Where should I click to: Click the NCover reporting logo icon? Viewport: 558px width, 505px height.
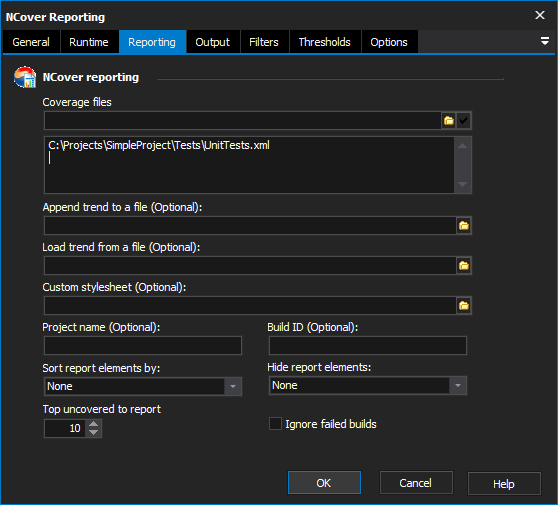pyautogui.click(x=25, y=77)
